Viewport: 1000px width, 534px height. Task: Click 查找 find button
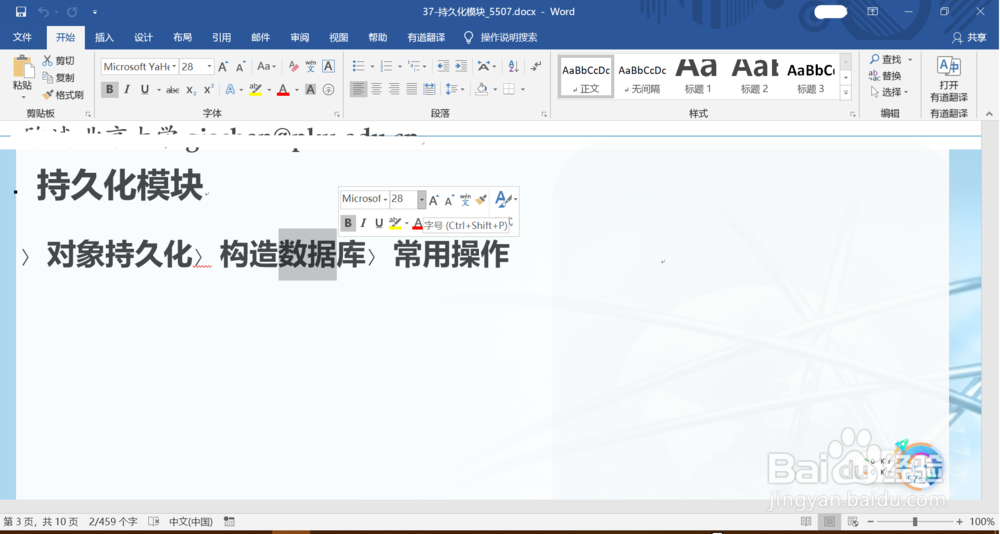886,59
